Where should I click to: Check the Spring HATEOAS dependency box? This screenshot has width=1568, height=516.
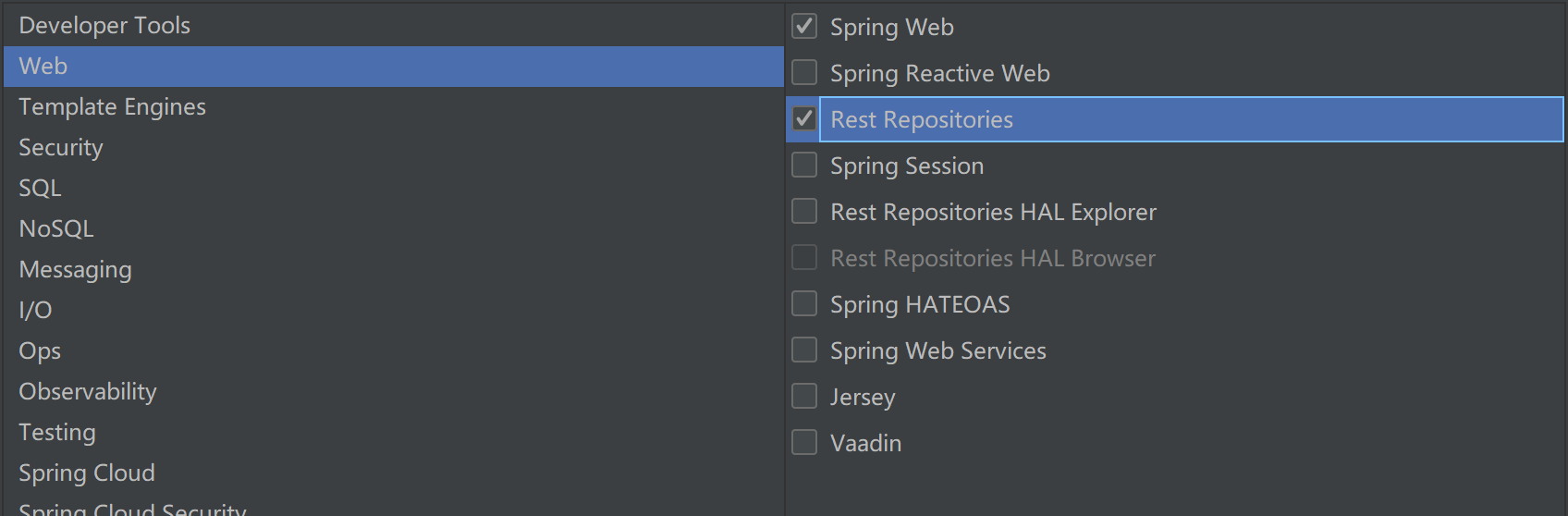(x=804, y=304)
